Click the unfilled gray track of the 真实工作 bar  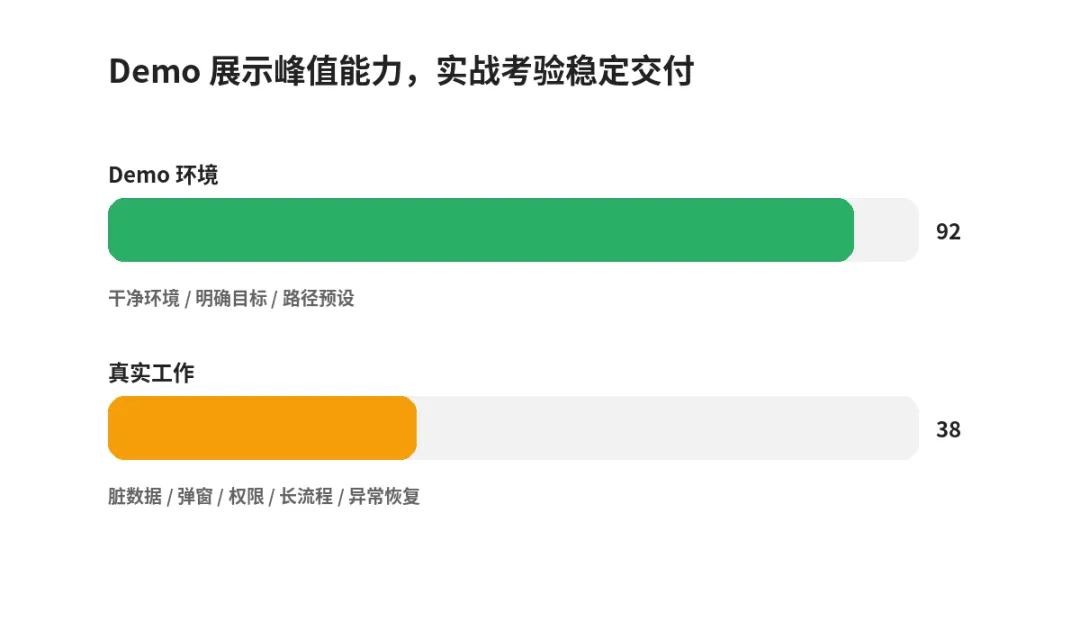(x=667, y=428)
